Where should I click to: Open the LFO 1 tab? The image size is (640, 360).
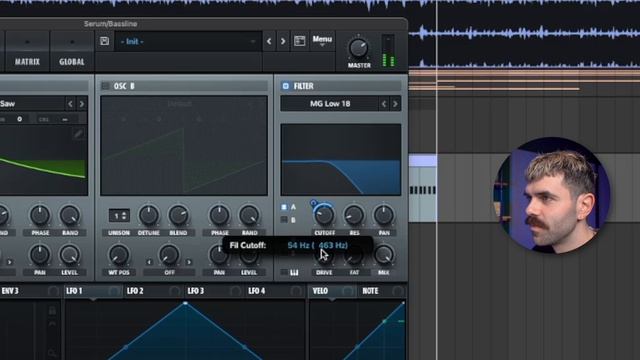pyautogui.click(x=74, y=291)
